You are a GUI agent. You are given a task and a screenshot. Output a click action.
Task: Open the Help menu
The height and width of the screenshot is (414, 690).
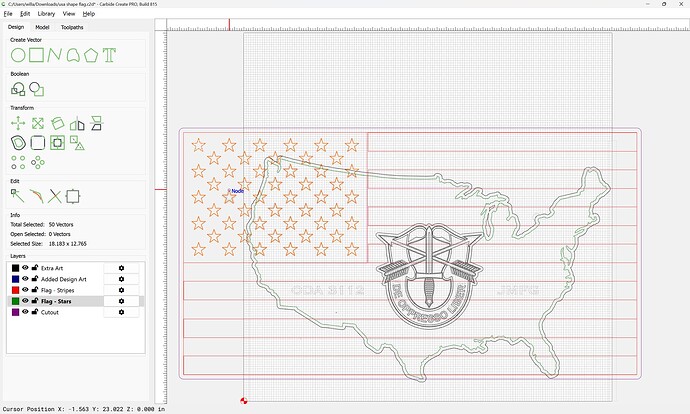89,14
